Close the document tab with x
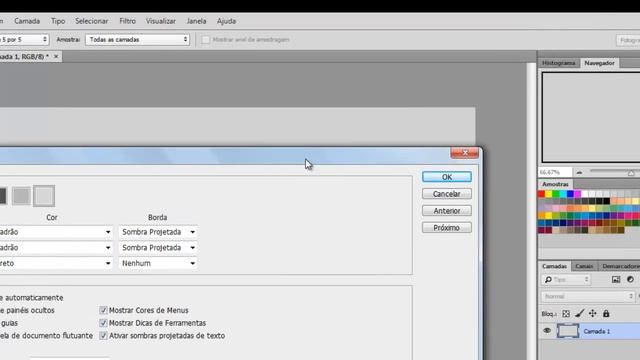This screenshot has width=640, height=360. [x=56, y=56]
